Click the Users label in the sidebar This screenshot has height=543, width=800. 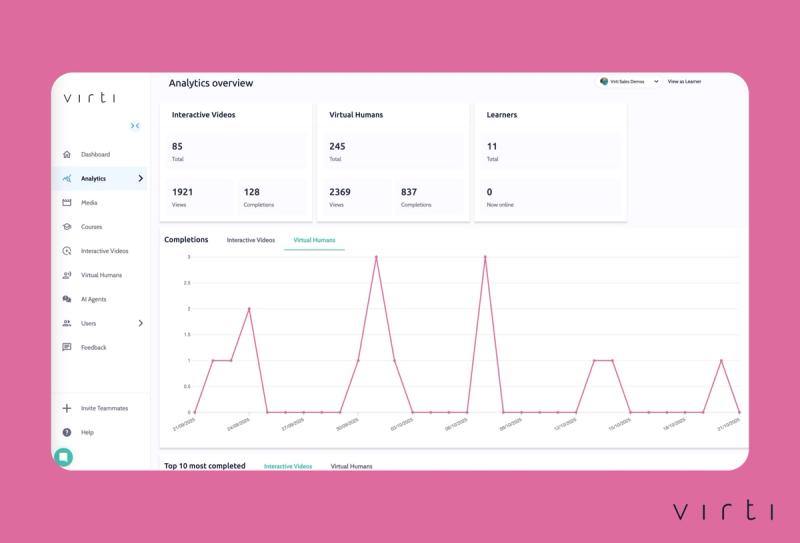click(88, 323)
